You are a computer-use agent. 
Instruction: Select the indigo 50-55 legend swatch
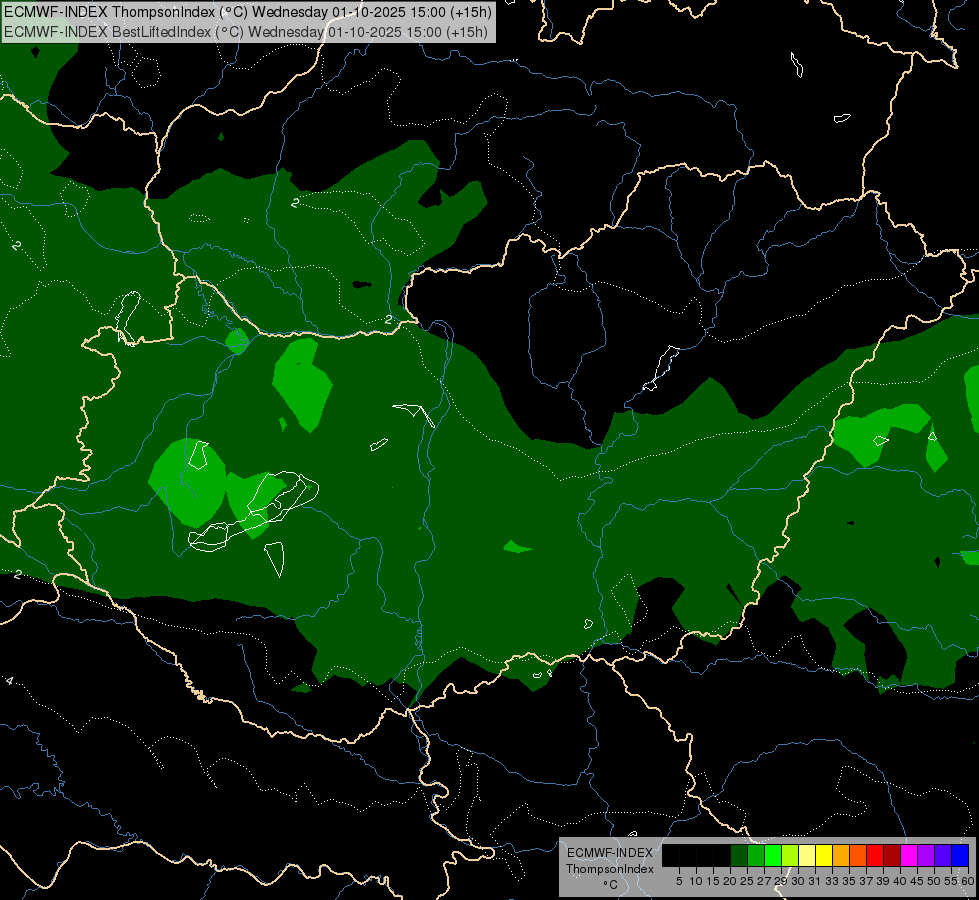pos(943,855)
